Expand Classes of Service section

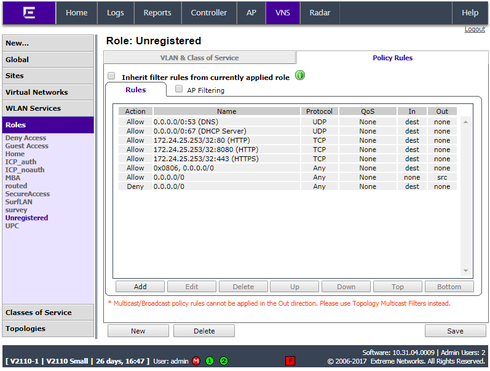coord(48,312)
